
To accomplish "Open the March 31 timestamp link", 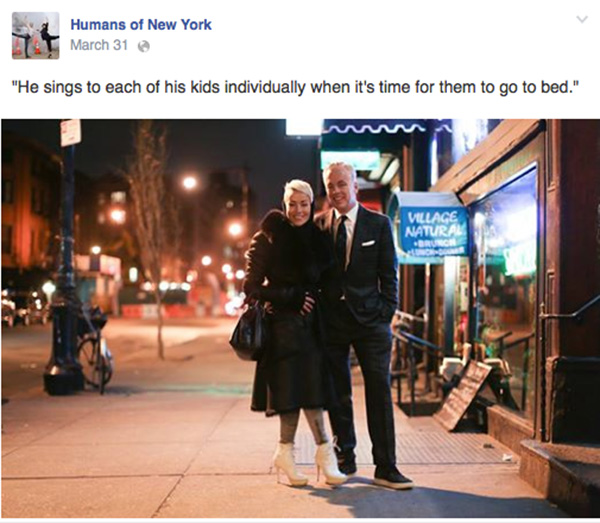I will (x=99, y=45).
